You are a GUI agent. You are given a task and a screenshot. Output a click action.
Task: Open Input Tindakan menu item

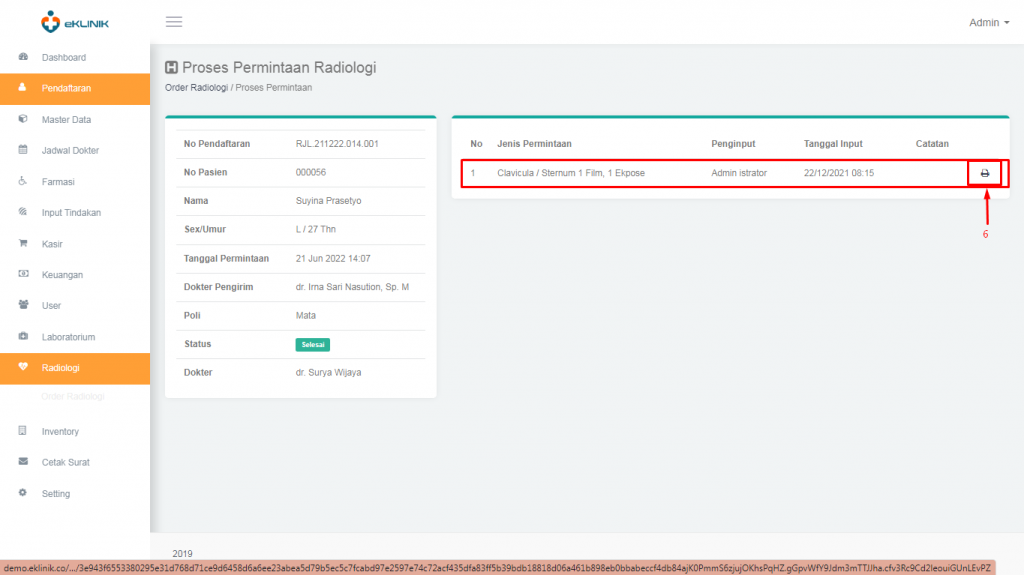[71, 213]
